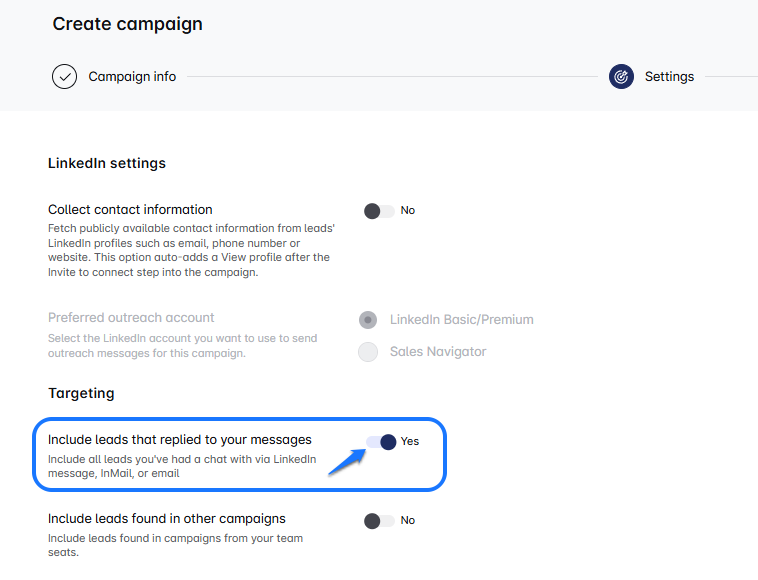Click the LinkedIn settings section heading
This screenshot has height=580, width=758.
click(x=107, y=163)
